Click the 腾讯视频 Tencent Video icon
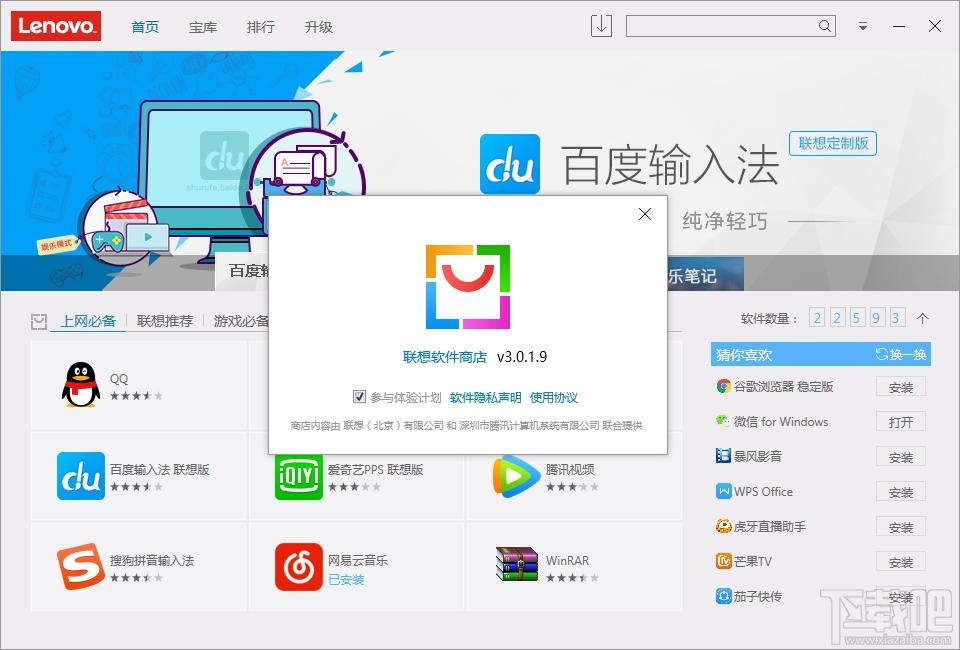 point(516,475)
